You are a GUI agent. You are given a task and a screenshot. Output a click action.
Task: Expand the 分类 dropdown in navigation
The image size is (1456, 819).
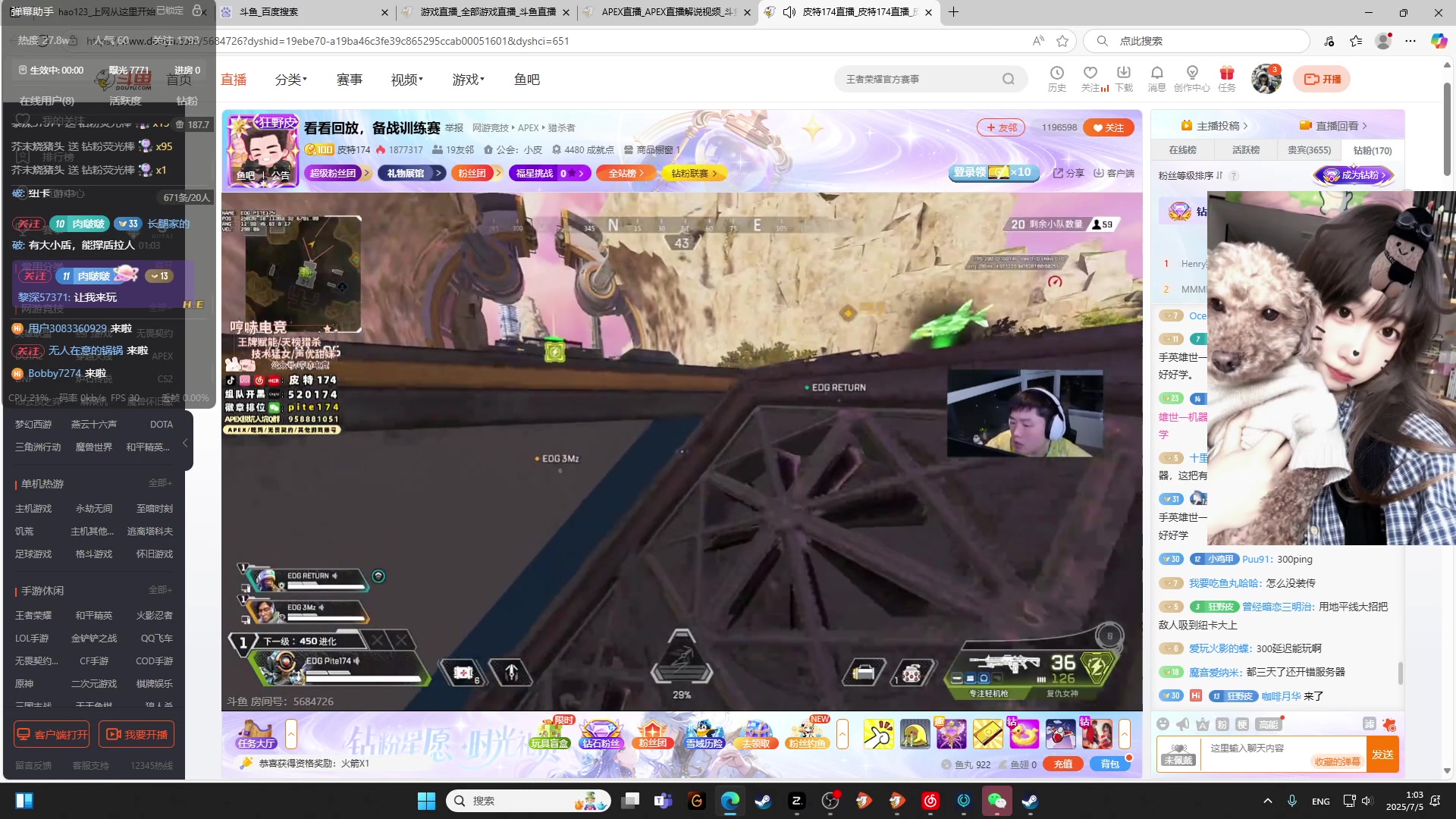click(290, 80)
